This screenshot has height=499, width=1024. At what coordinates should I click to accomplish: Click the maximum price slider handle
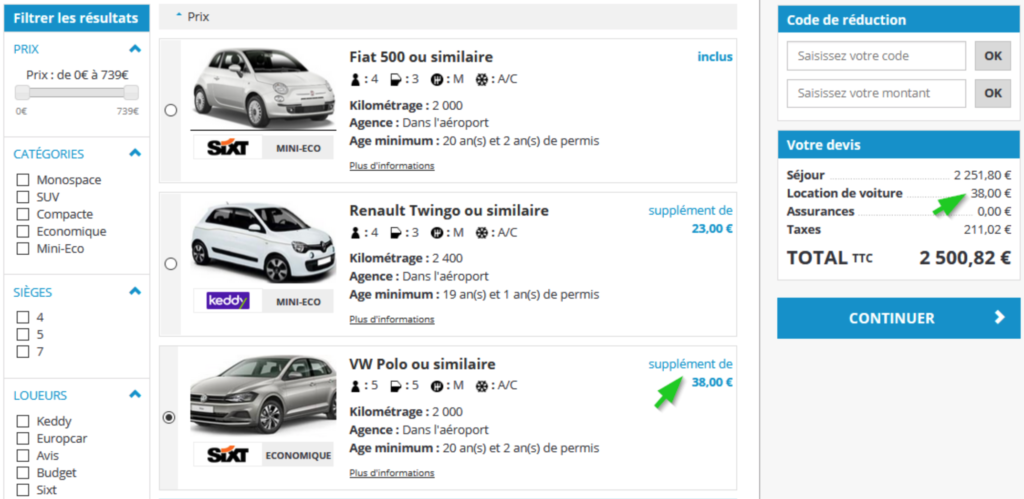click(132, 93)
